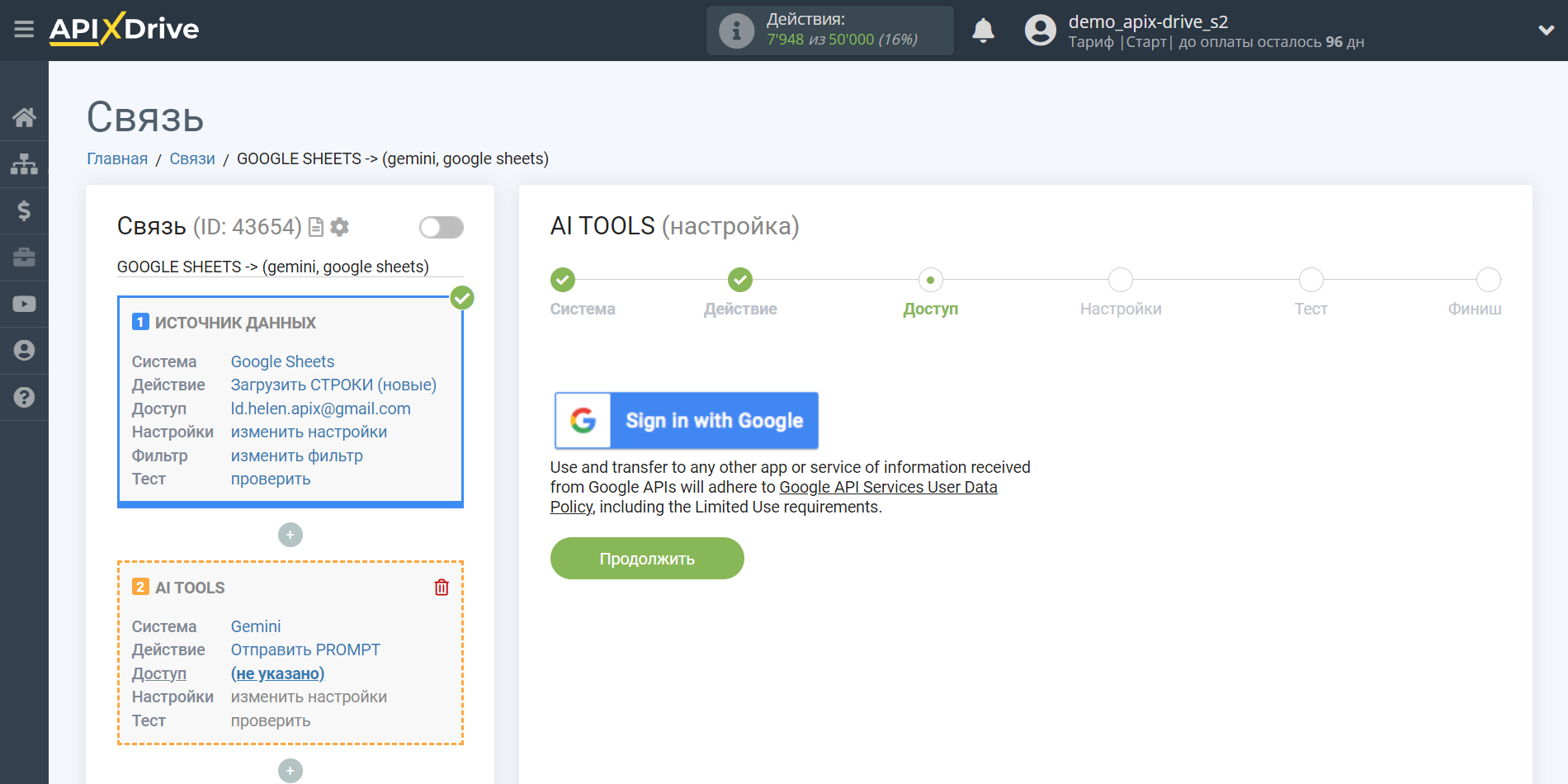Click ld.helen.apix@gmail.com access link
The height and width of the screenshot is (784, 1568).
320,409
